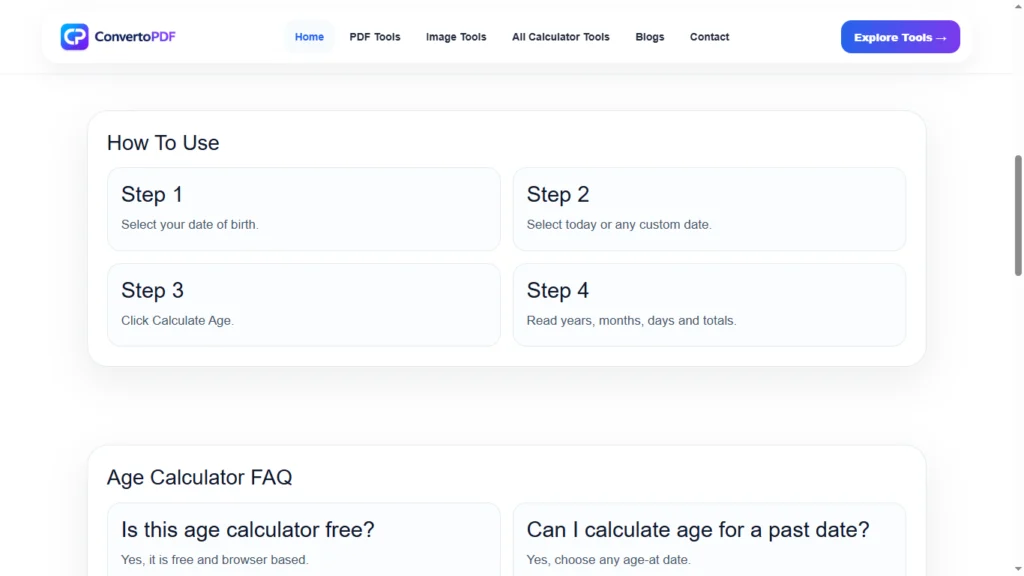Click the Step 2 card heading
The width and height of the screenshot is (1024, 576).
click(x=558, y=195)
